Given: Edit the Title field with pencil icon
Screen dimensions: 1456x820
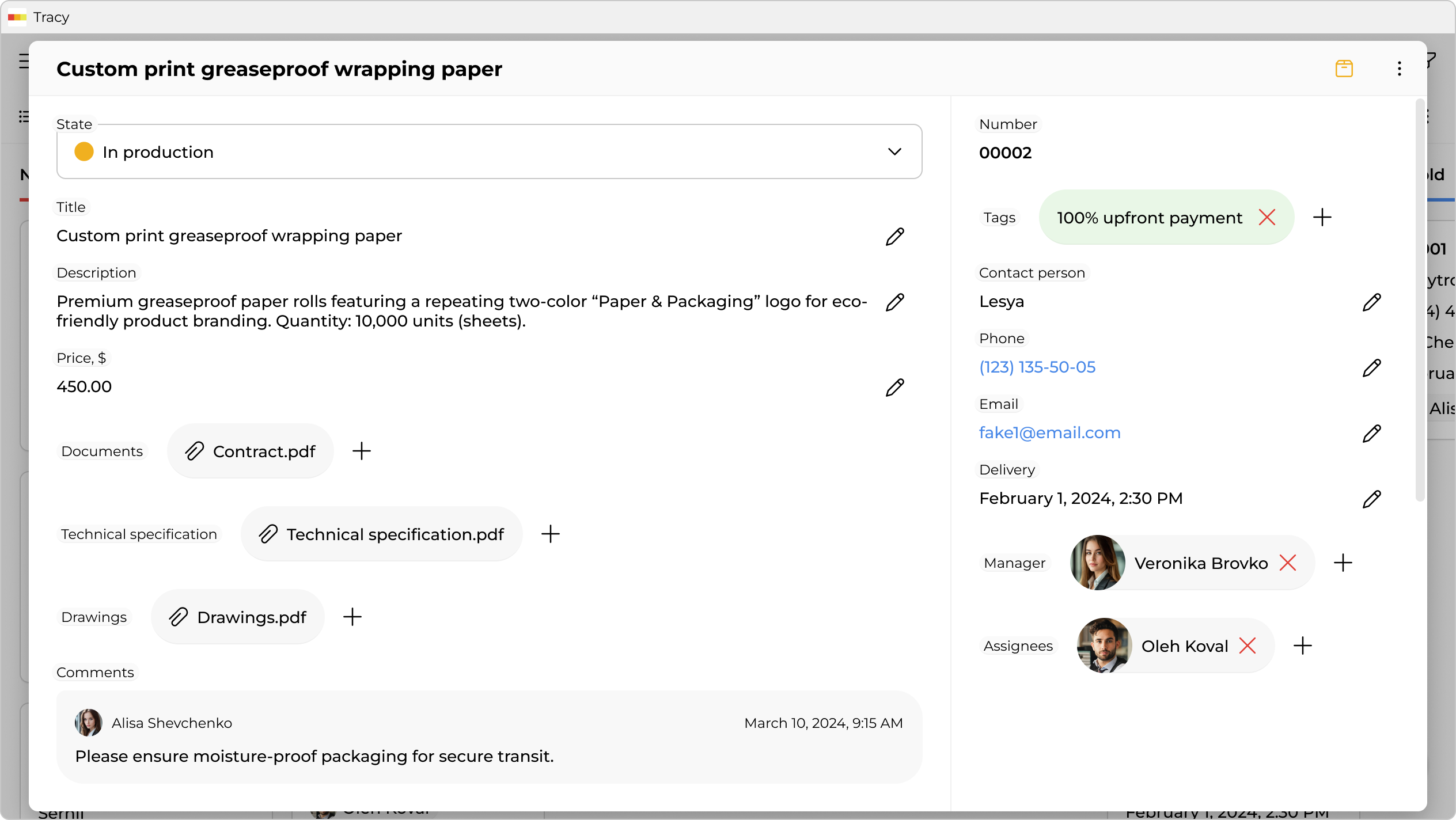Looking at the screenshot, I should click(894, 236).
